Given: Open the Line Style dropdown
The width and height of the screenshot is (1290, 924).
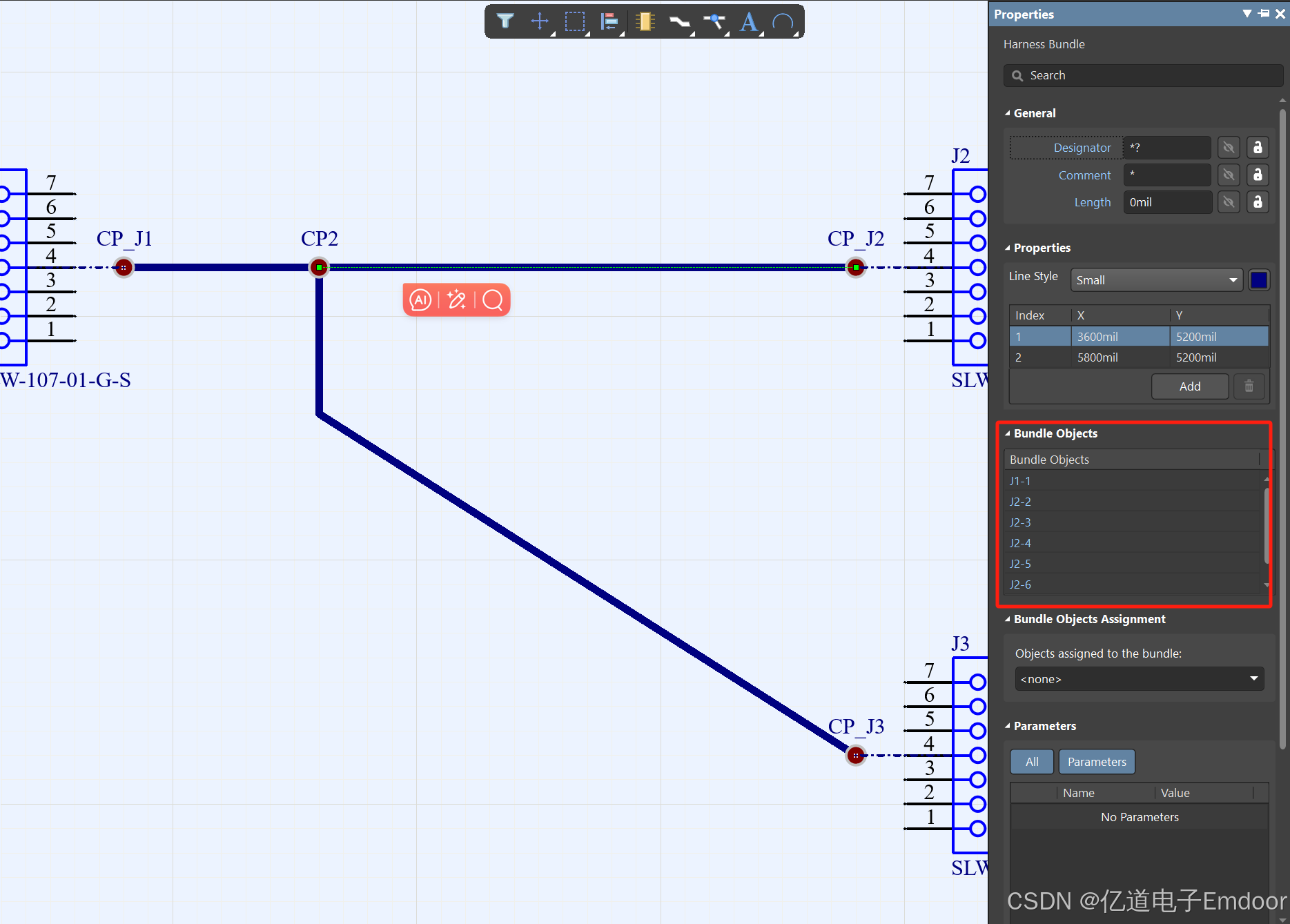Looking at the screenshot, I should (1156, 279).
